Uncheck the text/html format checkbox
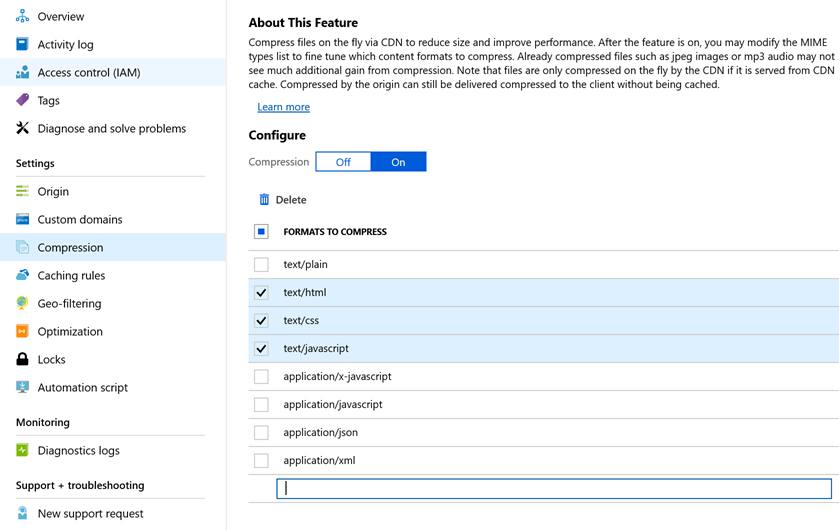The width and height of the screenshot is (840, 530). pyautogui.click(x=261, y=292)
